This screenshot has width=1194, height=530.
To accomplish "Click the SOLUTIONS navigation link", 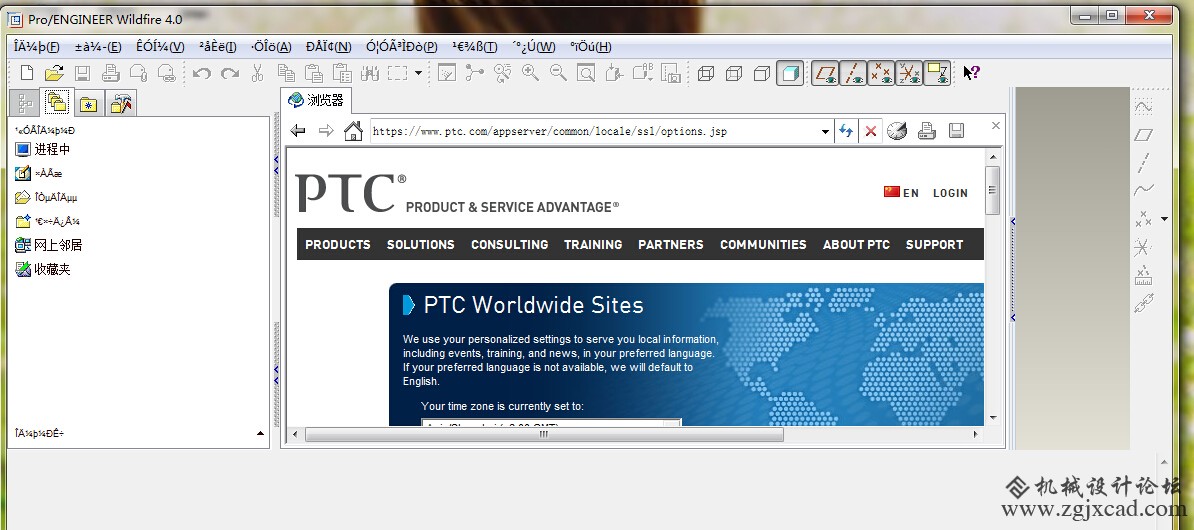I will tap(420, 244).
